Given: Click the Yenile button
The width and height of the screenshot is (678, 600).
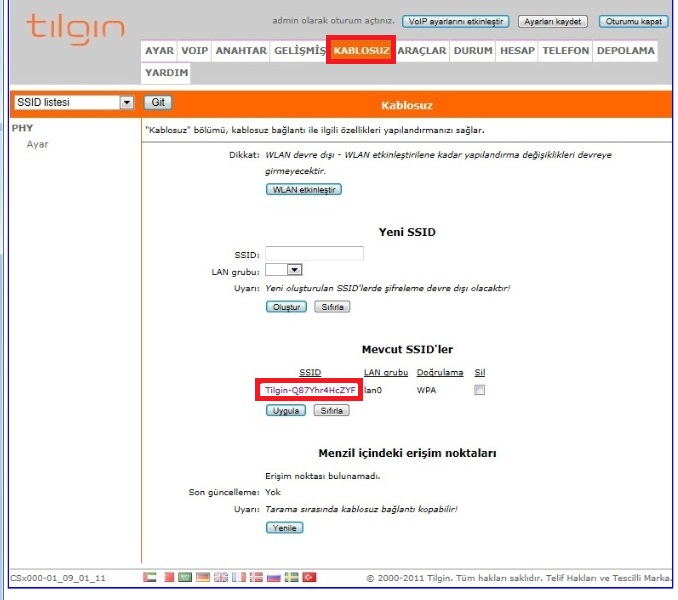Looking at the screenshot, I should coord(285,528).
